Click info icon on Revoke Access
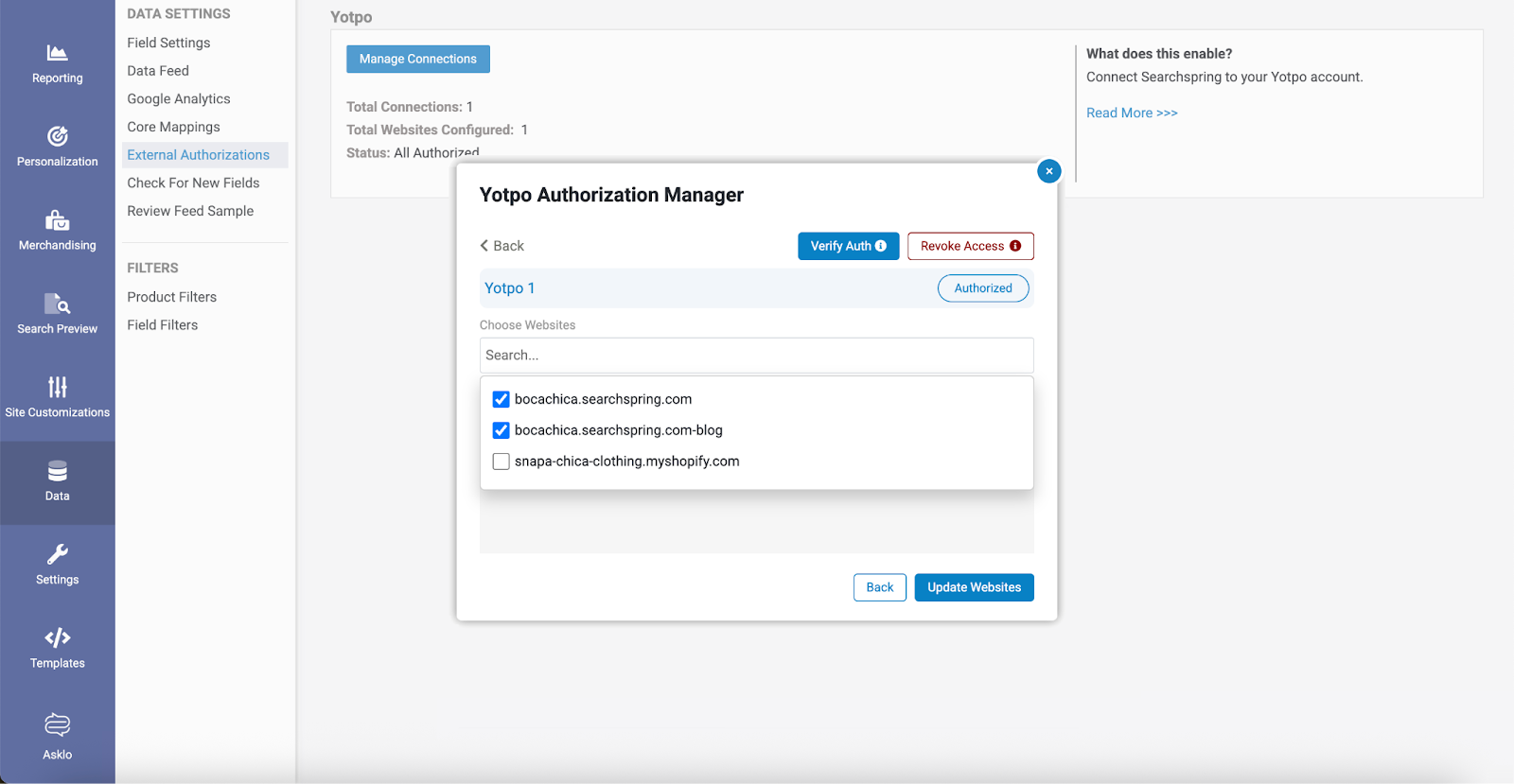Screen dimensions: 1514x784 pos(1015,246)
